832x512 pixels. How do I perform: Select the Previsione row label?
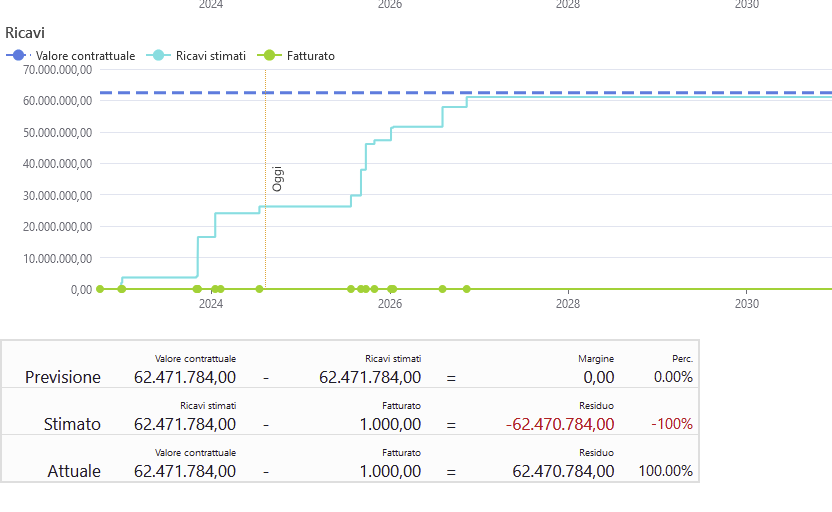pyautogui.click(x=63, y=377)
